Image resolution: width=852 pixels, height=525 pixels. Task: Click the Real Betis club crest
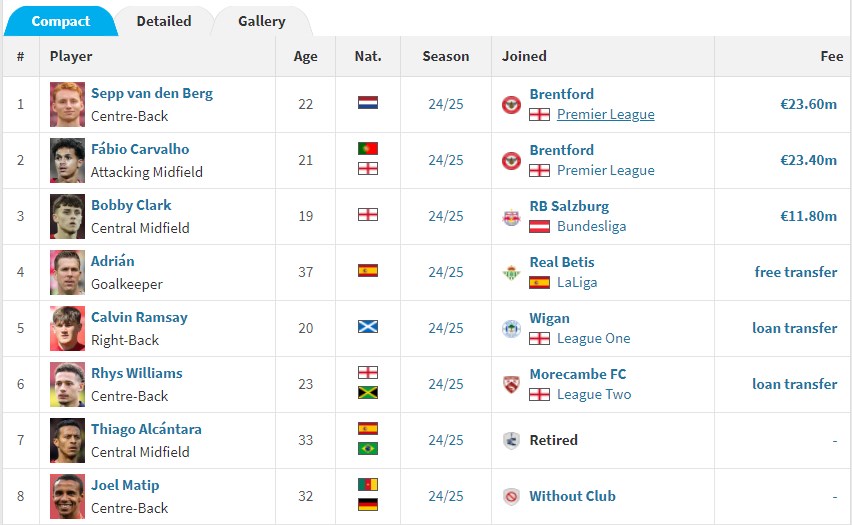(512, 272)
